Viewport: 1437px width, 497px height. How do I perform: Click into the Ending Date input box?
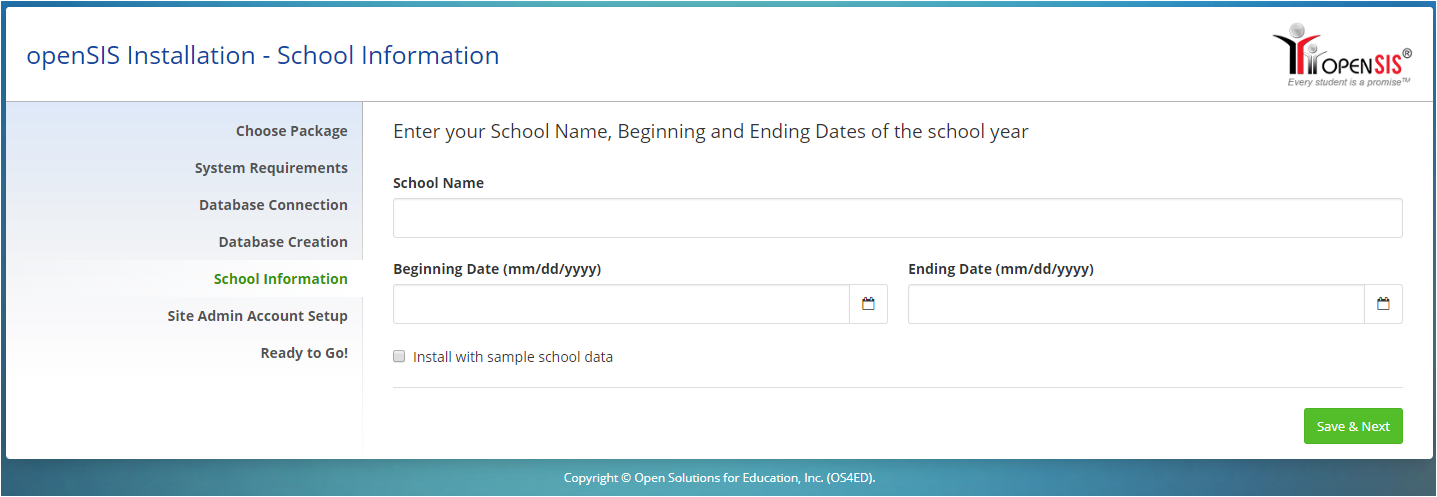pos(1135,304)
